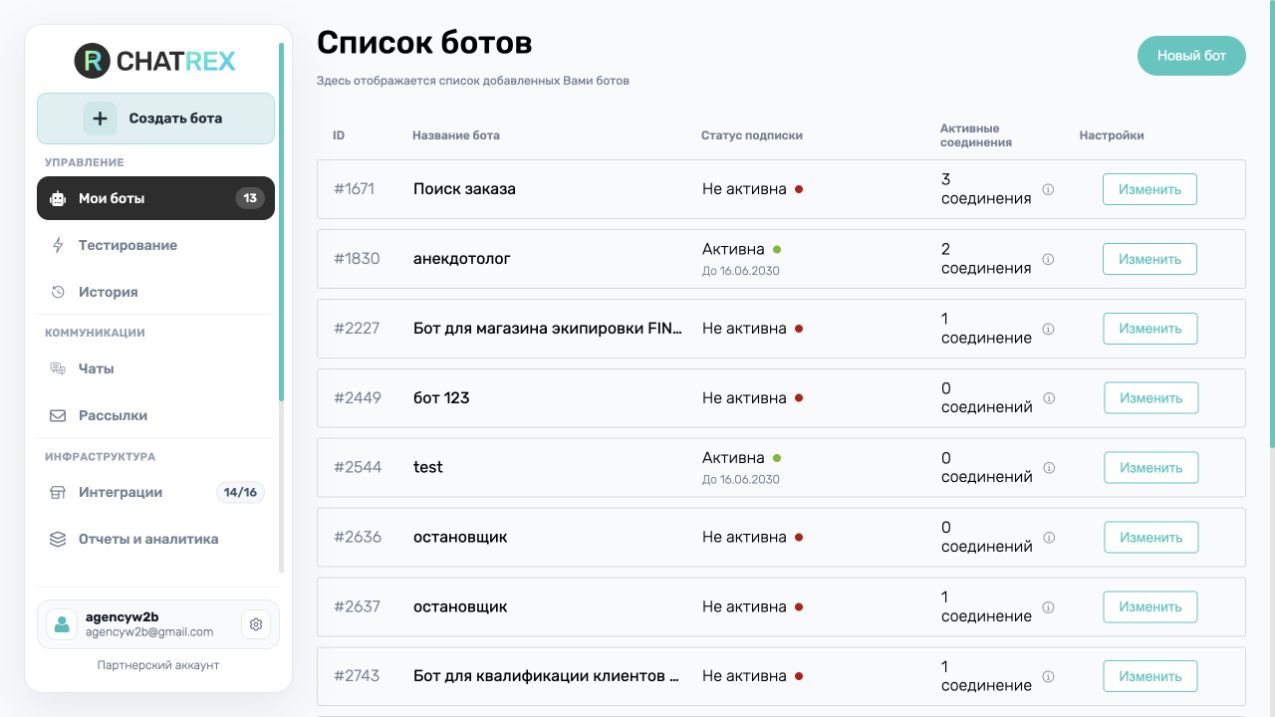Click the robot icon beside Мои боты
Viewport: 1275px width, 717px height.
coord(58,198)
